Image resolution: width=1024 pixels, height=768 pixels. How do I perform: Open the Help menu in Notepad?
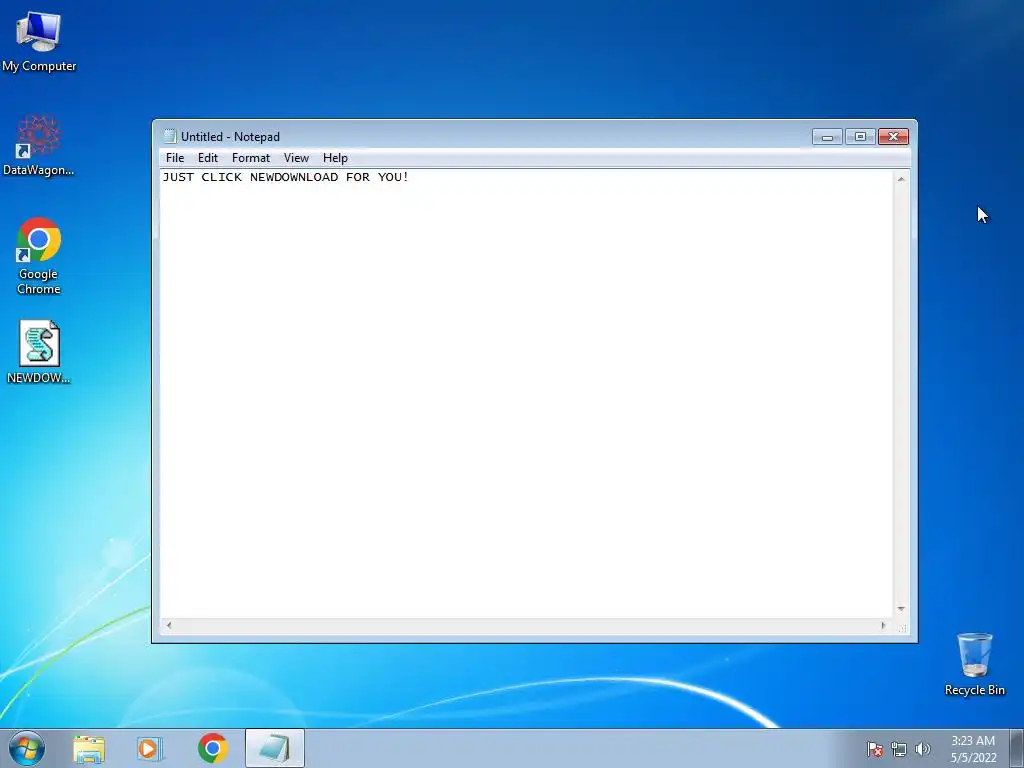click(335, 158)
